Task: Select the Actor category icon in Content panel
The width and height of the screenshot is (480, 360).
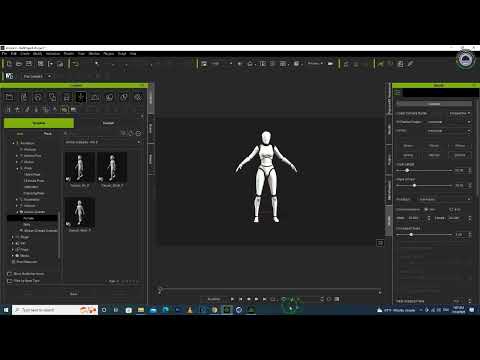Action: click(x=24, y=97)
